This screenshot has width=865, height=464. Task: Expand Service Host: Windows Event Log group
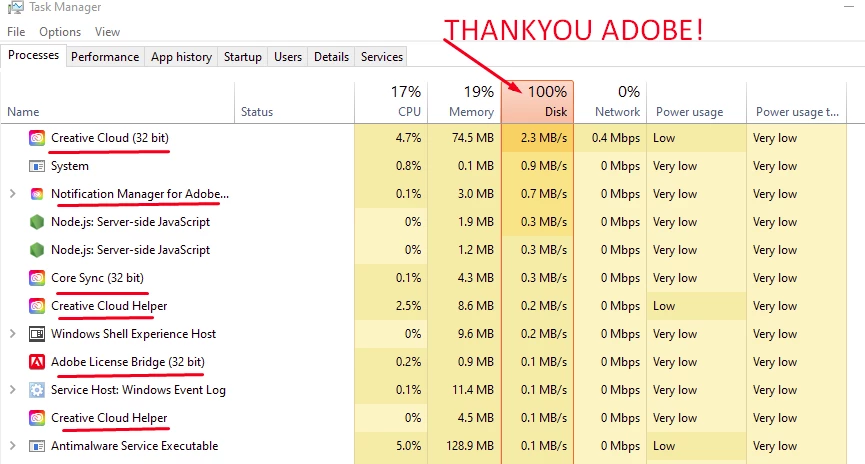pyautogui.click(x=13, y=390)
